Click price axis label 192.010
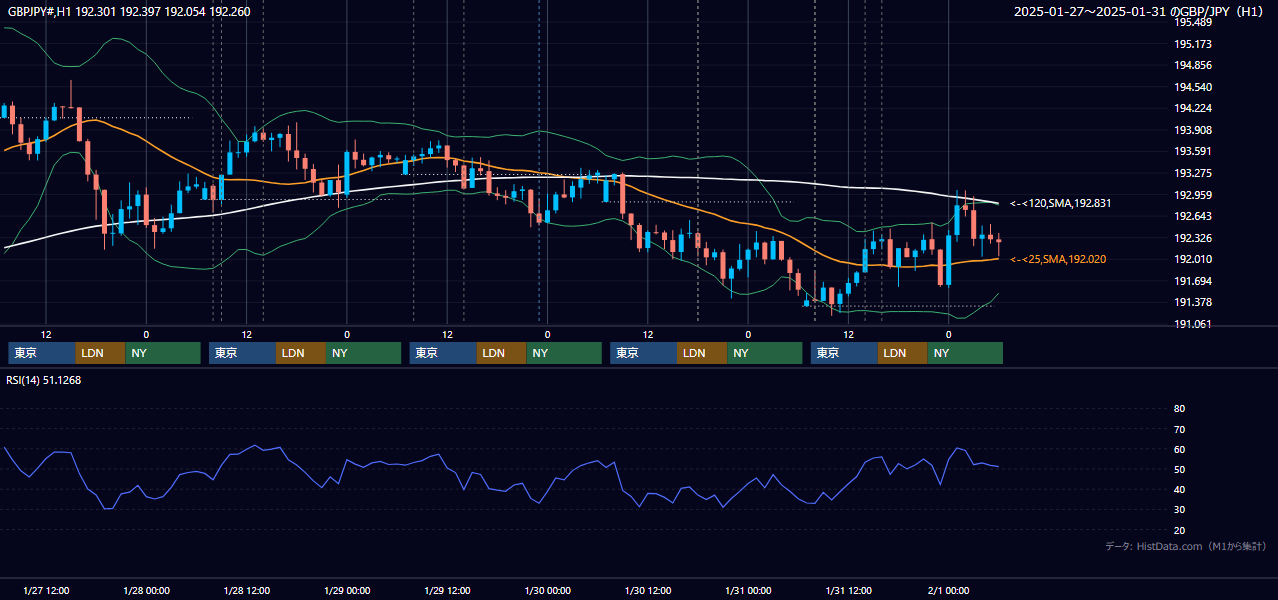1278x600 pixels. [1193, 259]
